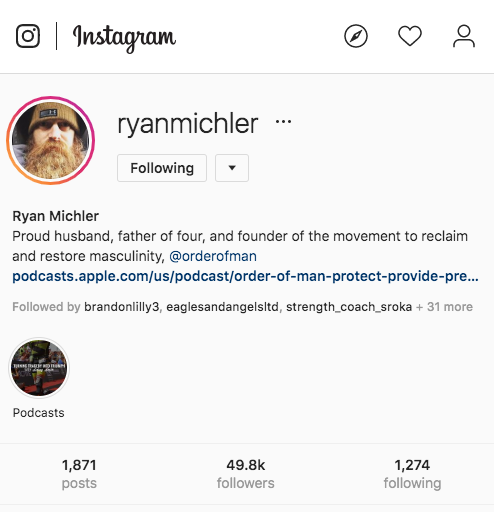This screenshot has width=494, height=512.
Task: Open activity feed heart icon
Action: click(x=410, y=36)
